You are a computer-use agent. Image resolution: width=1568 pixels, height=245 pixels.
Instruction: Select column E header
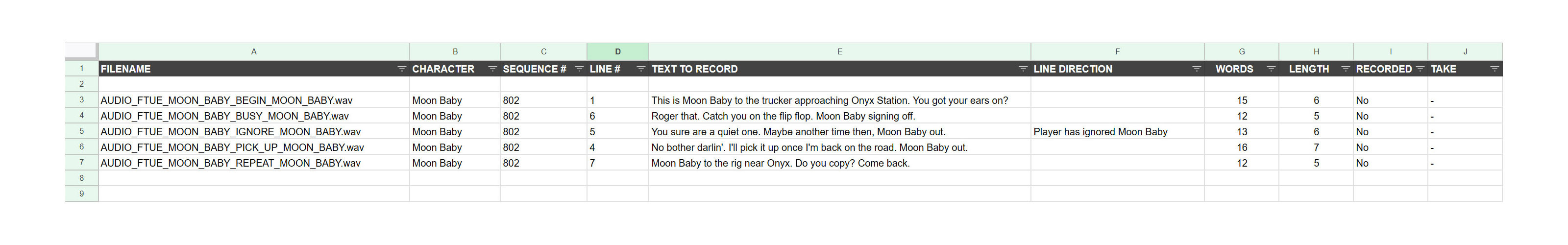pyautogui.click(x=839, y=52)
